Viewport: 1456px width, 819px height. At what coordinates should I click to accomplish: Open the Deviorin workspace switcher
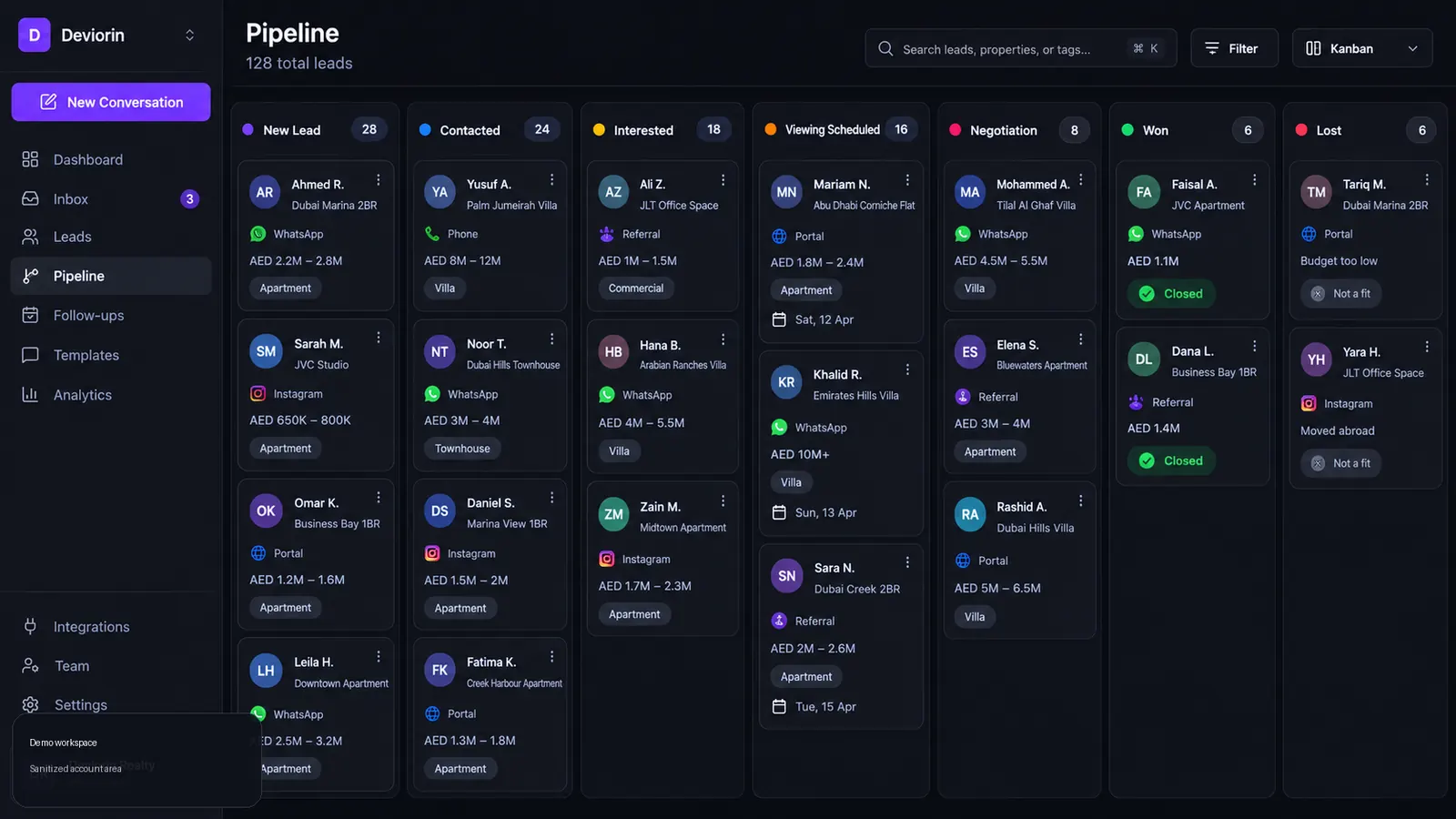pyautogui.click(x=111, y=35)
